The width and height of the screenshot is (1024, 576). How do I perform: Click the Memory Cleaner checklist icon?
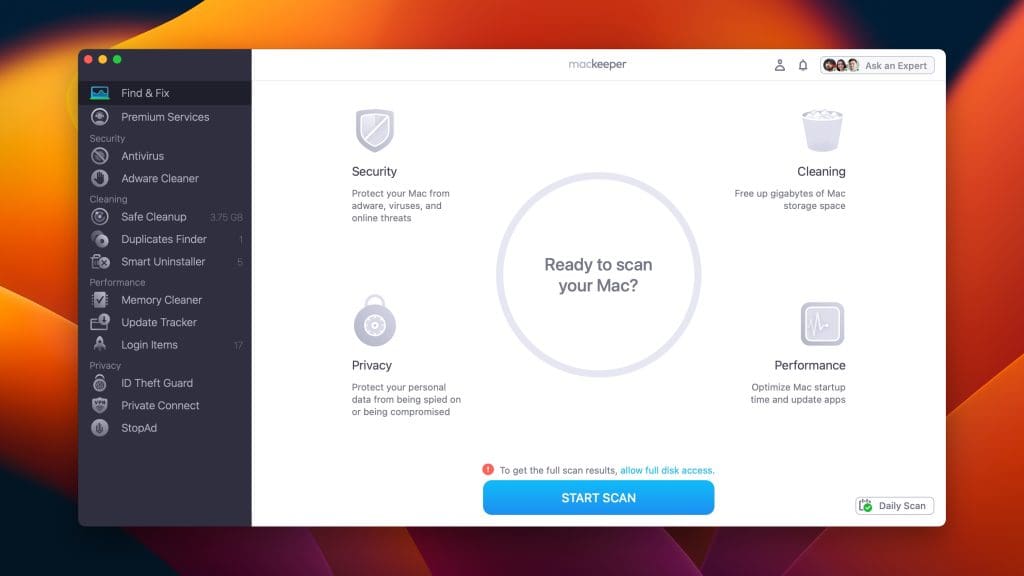(100, 300)
